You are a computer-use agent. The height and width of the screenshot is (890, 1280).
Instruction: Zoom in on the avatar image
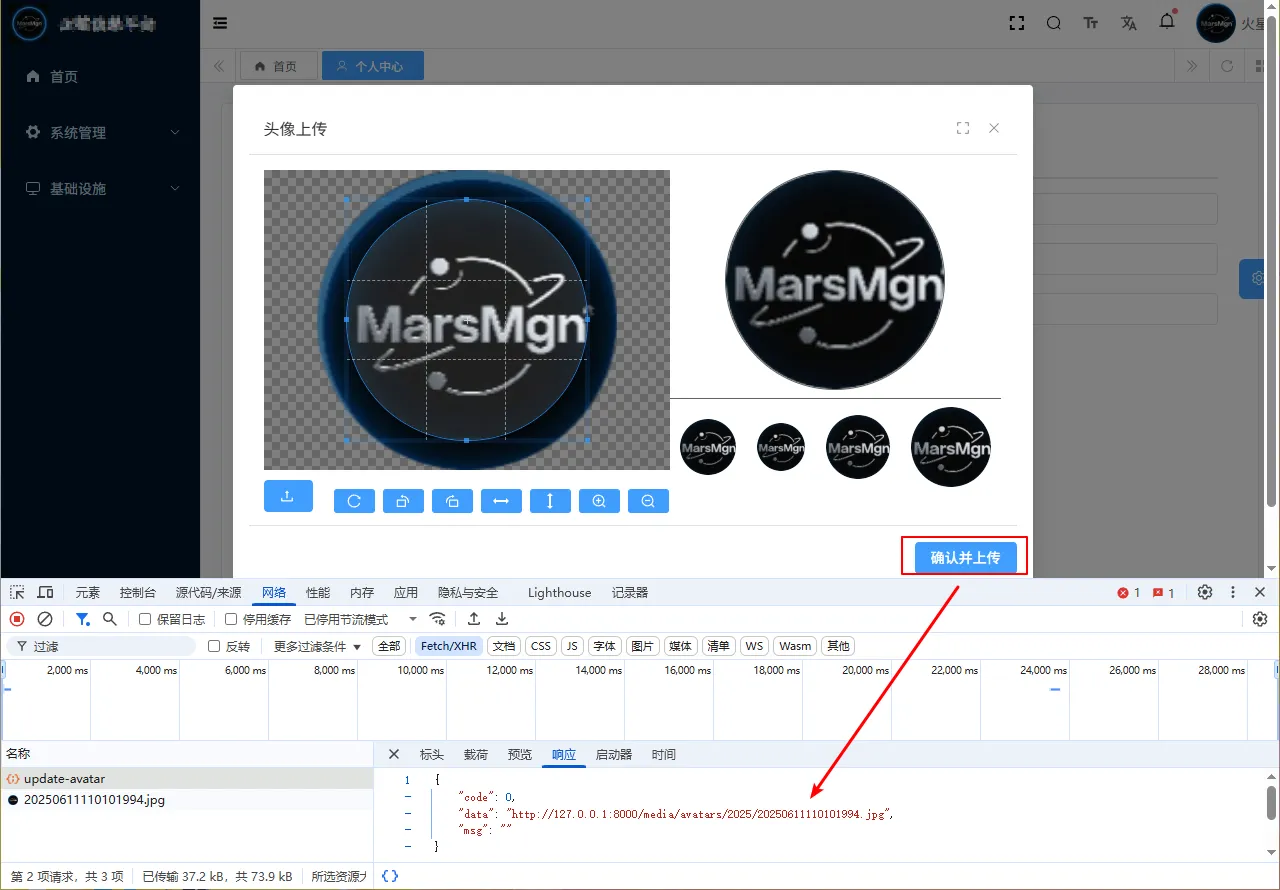tap(599, 501)
